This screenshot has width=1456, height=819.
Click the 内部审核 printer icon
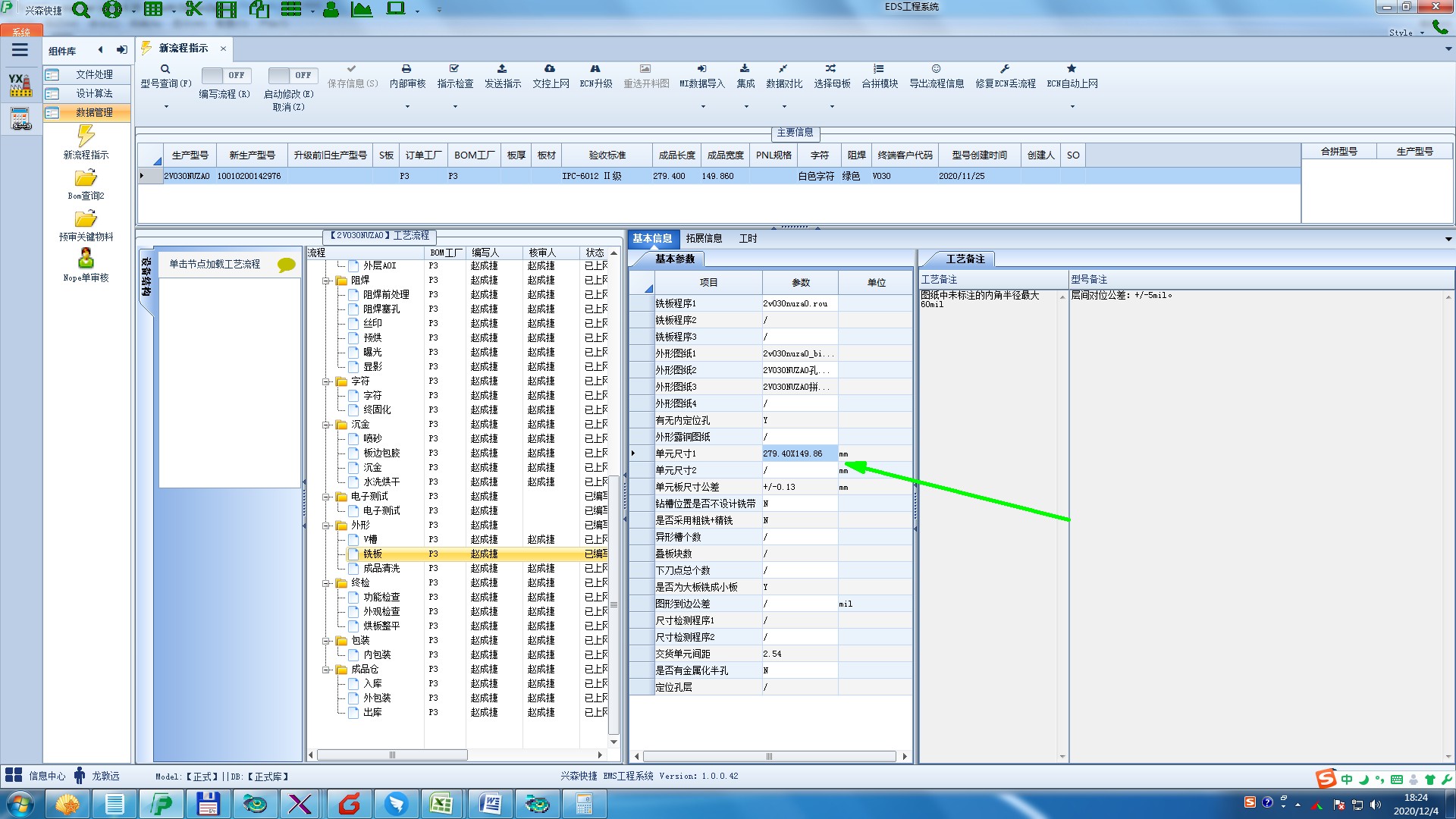pos(406,69)
